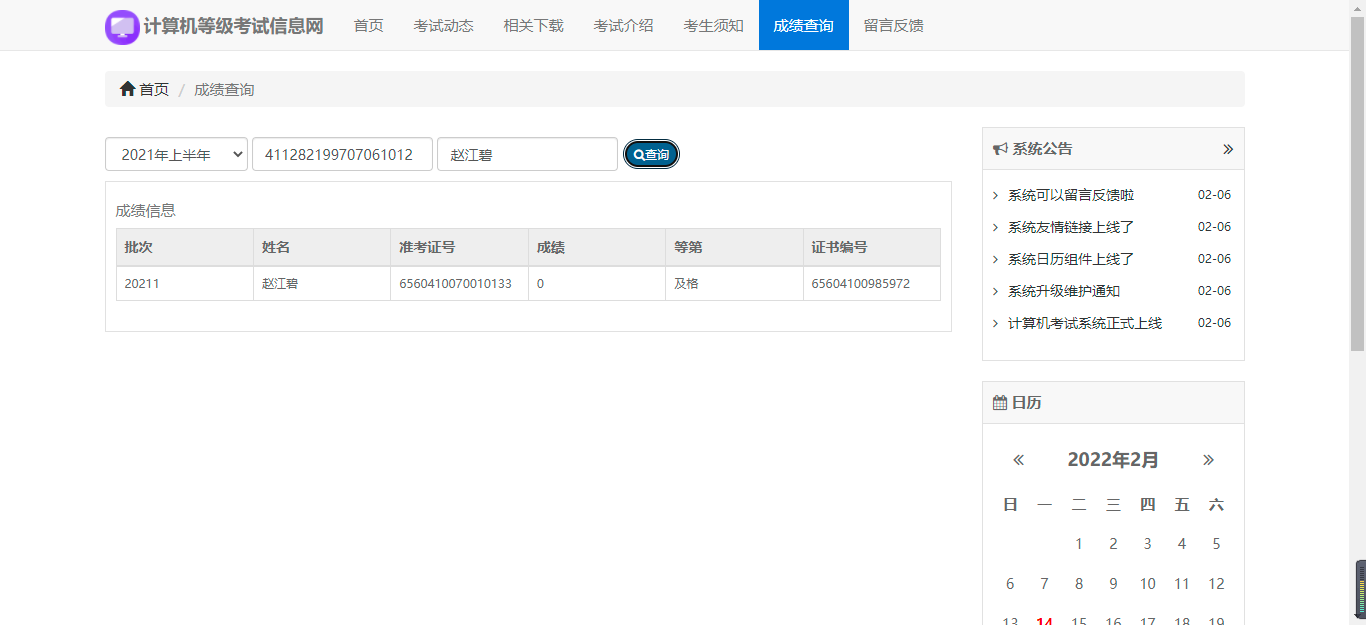This screenshot has width=1366, height=625.
Task: Open the 2021年上半年 exam period dropdown
Action: pyautogui.click(x=176, y=155)
